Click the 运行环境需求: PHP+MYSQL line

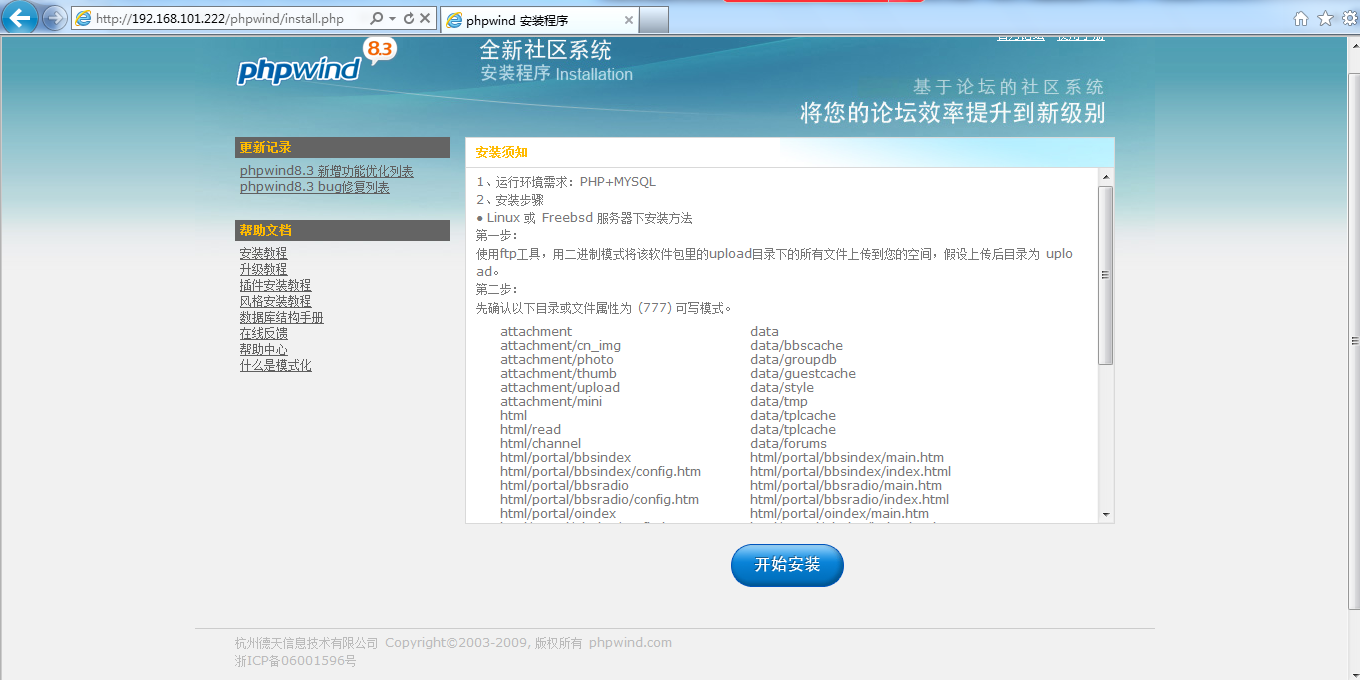[566, 182]
